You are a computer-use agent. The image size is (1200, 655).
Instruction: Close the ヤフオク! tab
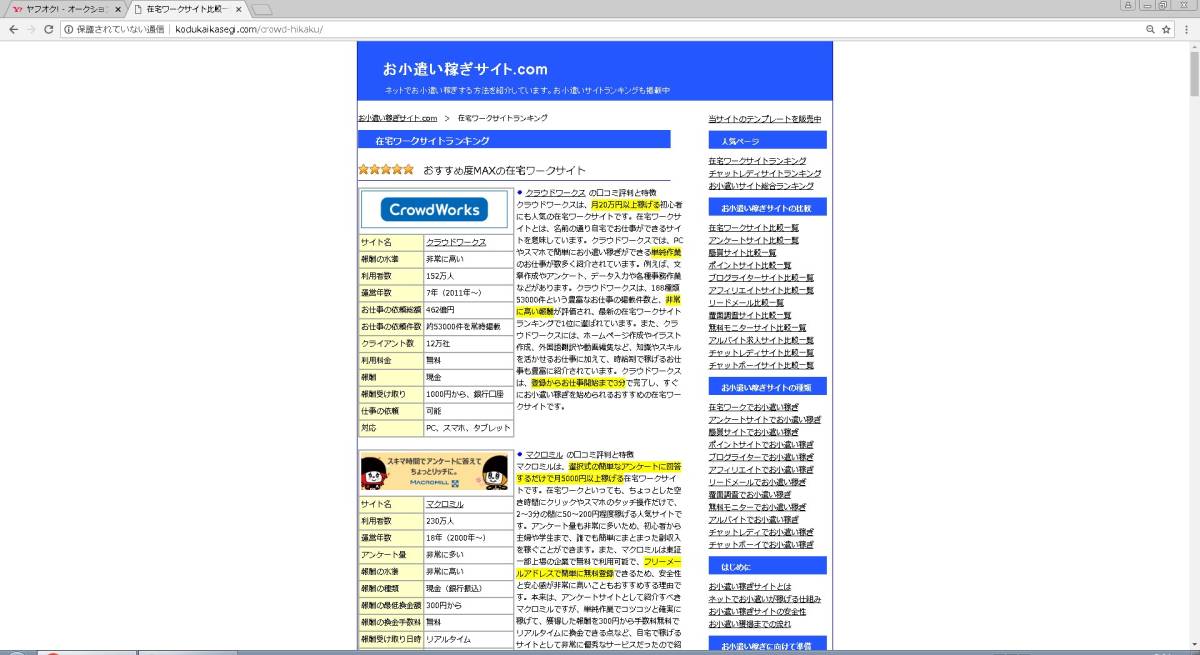[120, 9]
